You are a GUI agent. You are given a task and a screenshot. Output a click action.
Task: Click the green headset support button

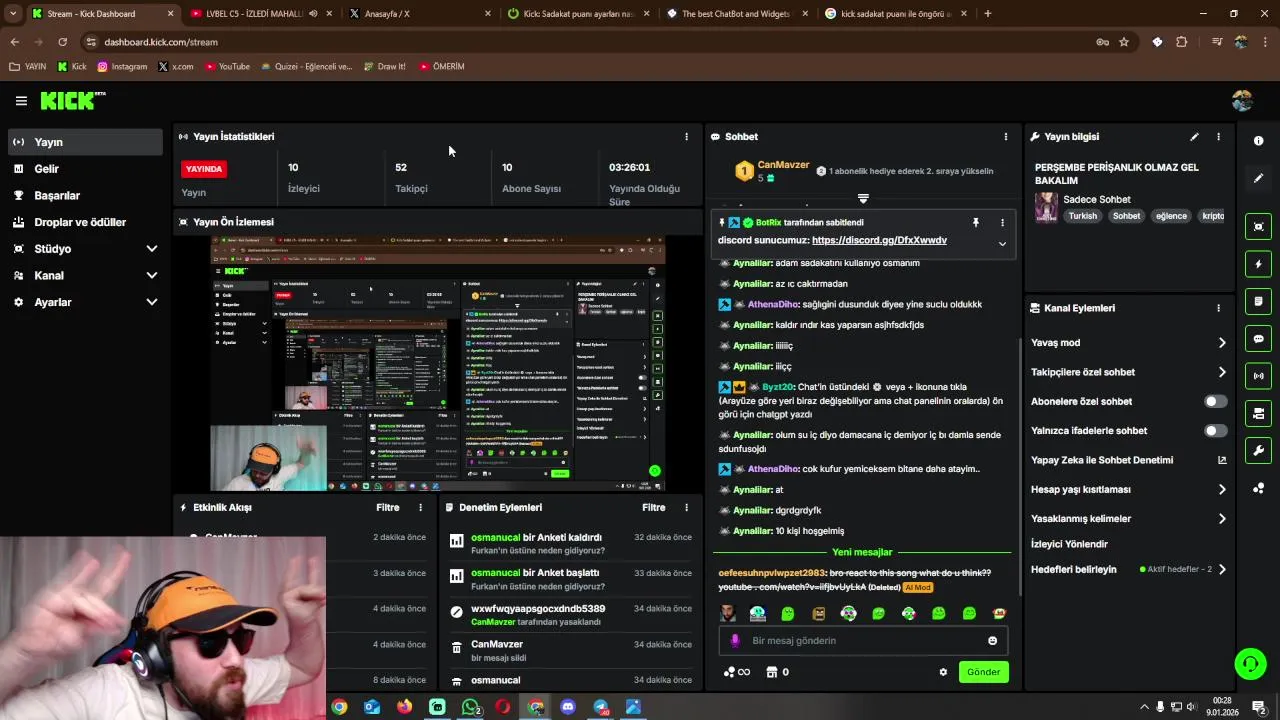pos(1250,663)
